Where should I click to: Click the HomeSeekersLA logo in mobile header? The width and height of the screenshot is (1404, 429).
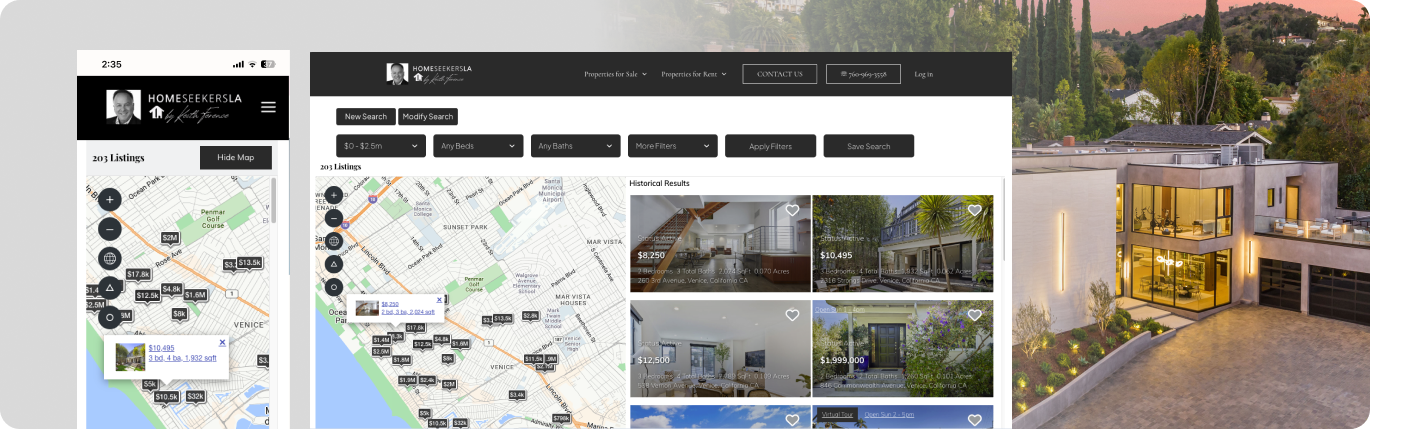[175, 107]
